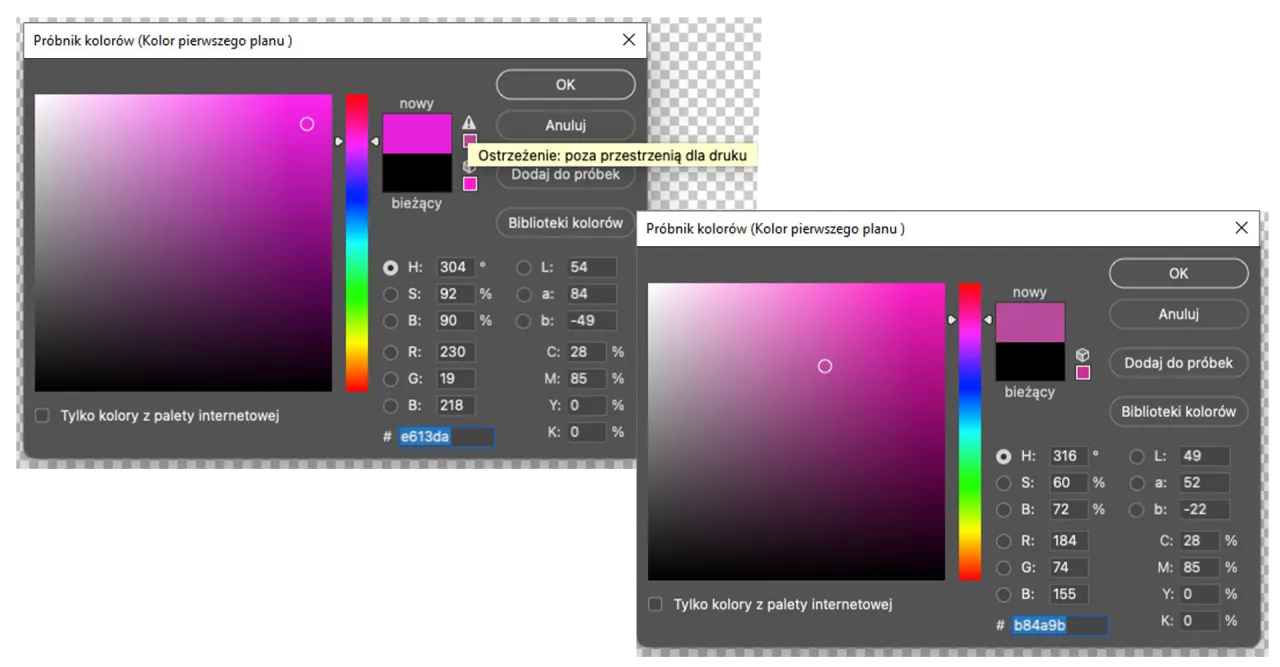Click Anuluj in the right dialog
The image size is (1280, 667).
tap(1178, 313)
